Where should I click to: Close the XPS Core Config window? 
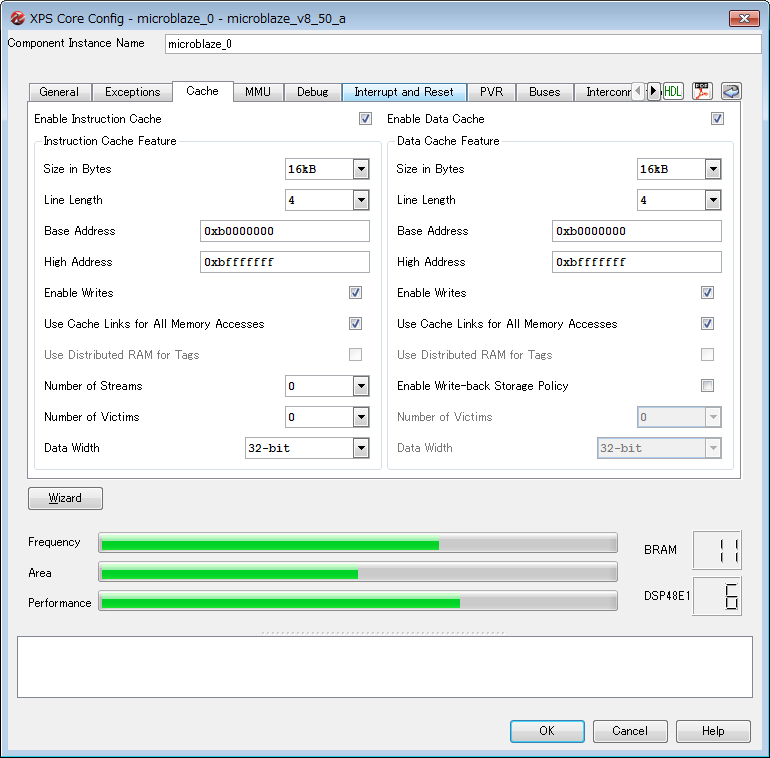743,18
